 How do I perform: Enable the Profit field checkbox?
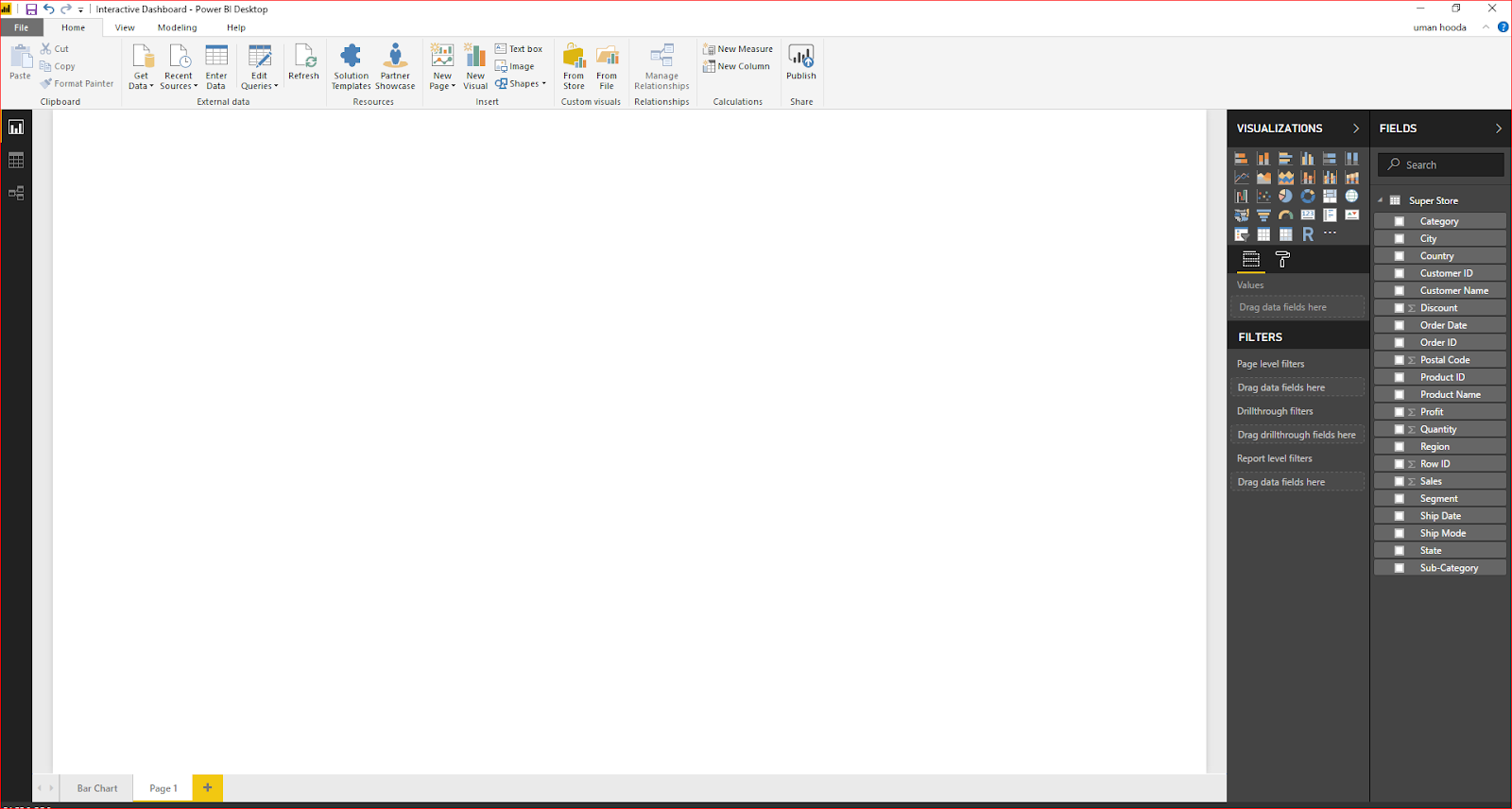tap(1400, 412)
